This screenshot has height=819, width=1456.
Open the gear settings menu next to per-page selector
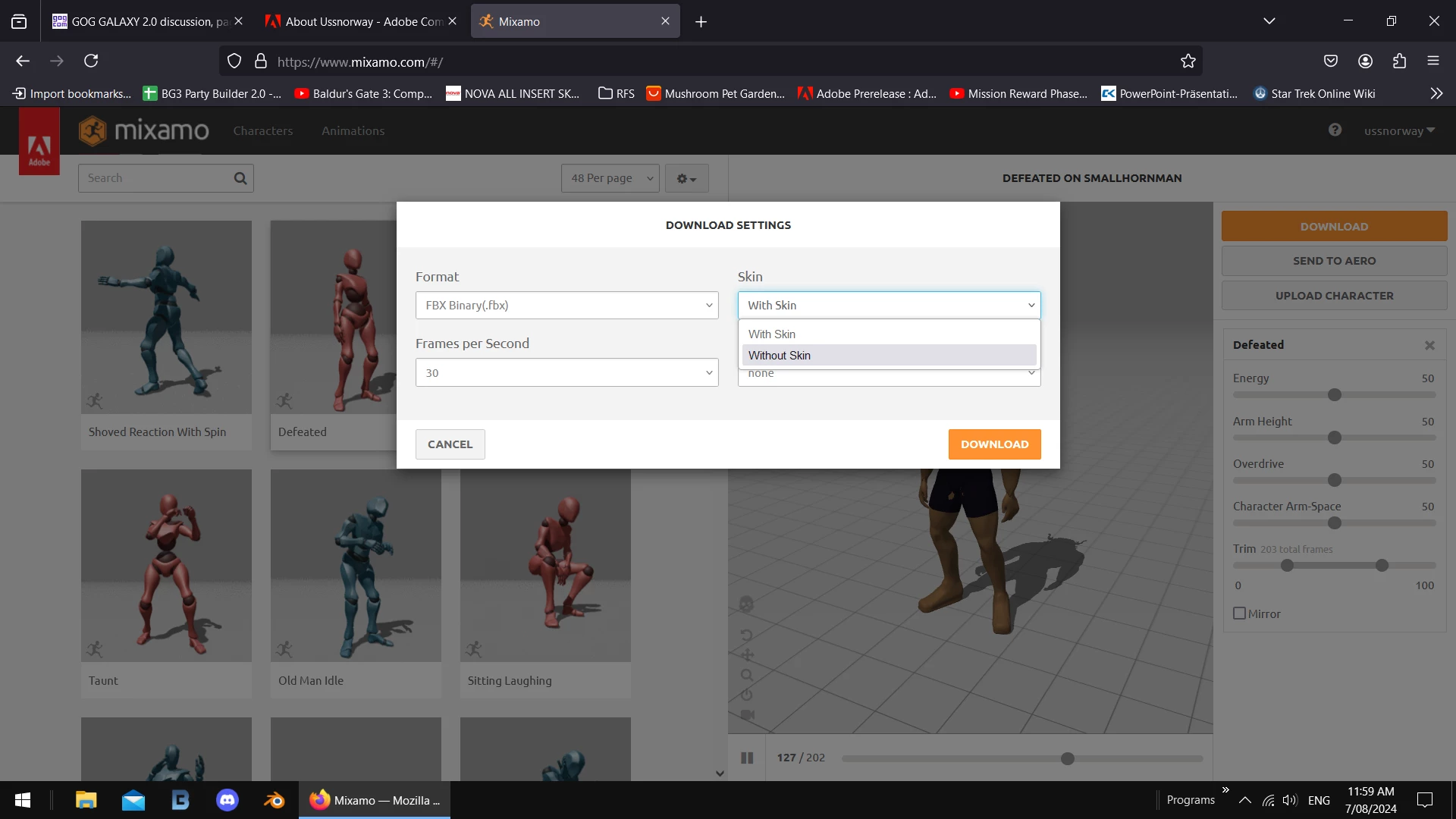(686, 178)
